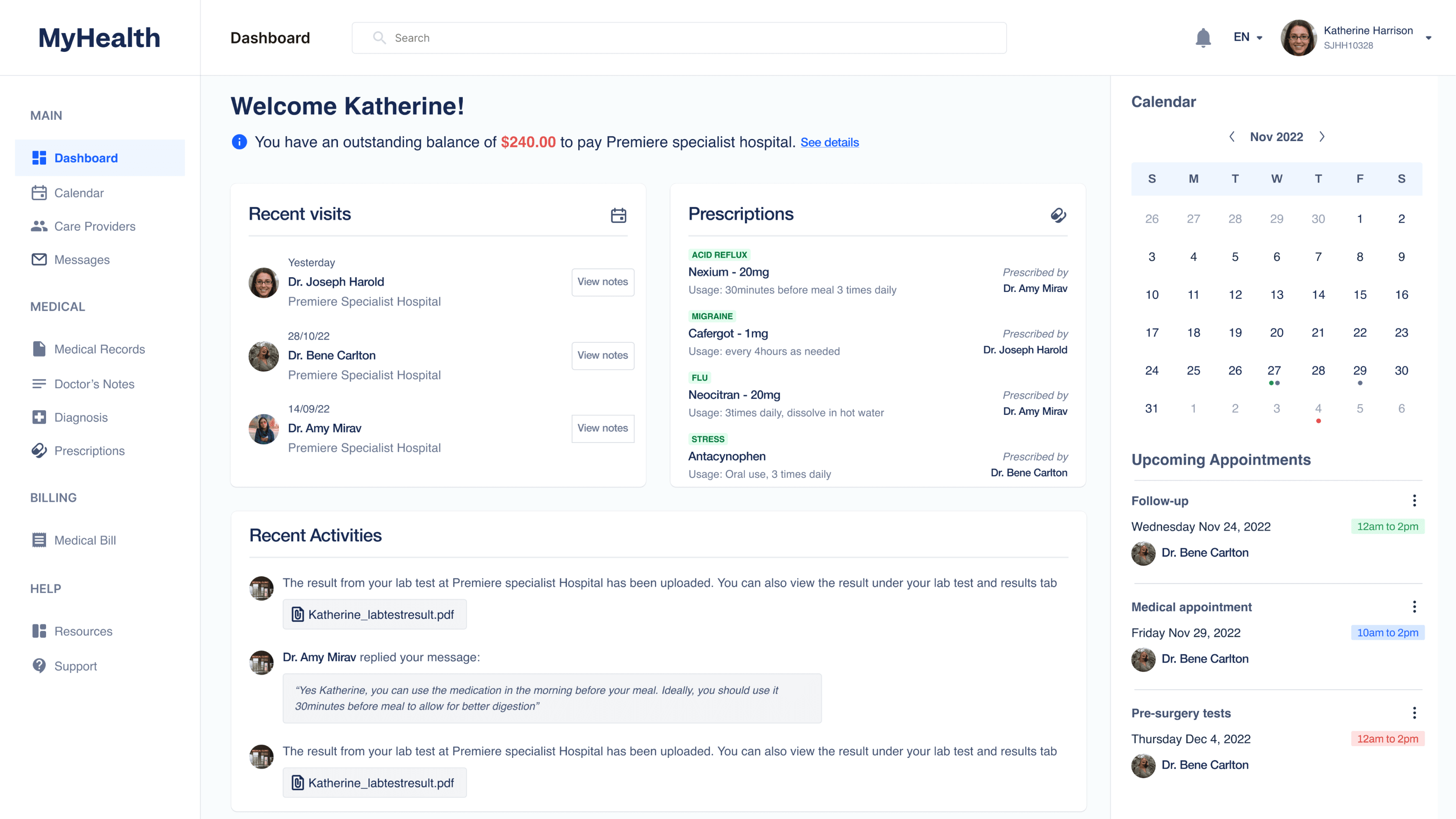
Task: Click the Doctor's Notes lines icon
Action: (x=39, y=384)
